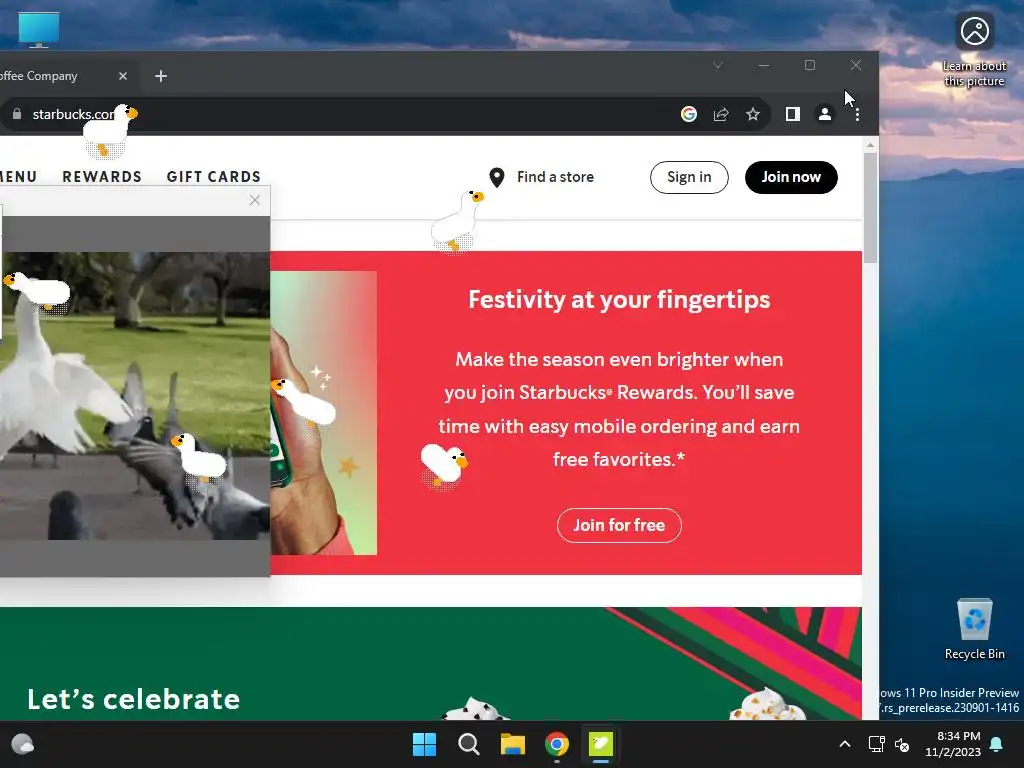
Task: Open Chrome side panel icon
Action: 793,114
